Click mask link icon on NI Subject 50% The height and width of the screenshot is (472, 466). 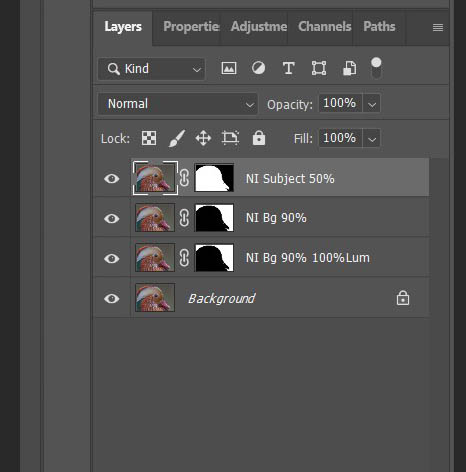tap(184, 178)
